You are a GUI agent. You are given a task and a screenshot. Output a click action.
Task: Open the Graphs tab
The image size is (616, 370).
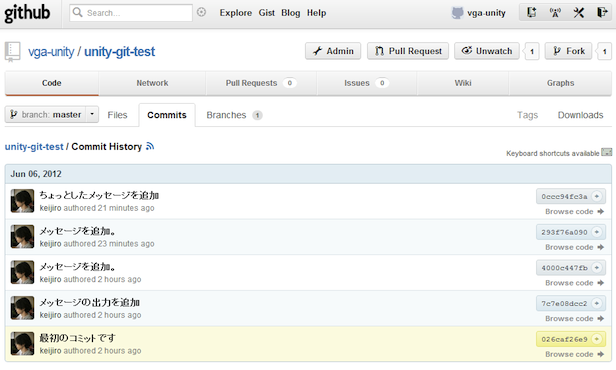561,83
